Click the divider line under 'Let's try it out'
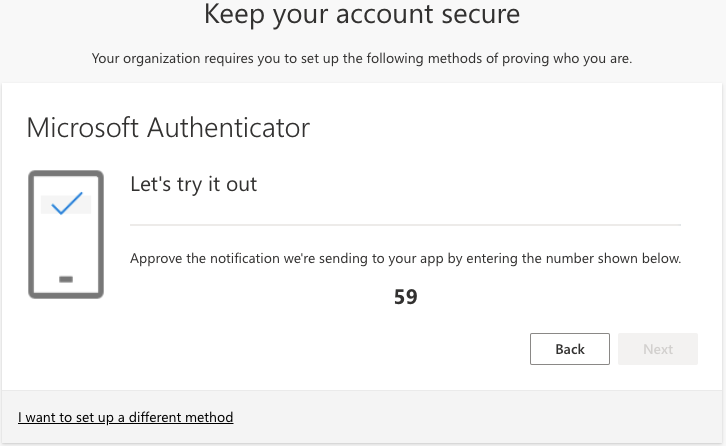 click(x=405, y=224)
